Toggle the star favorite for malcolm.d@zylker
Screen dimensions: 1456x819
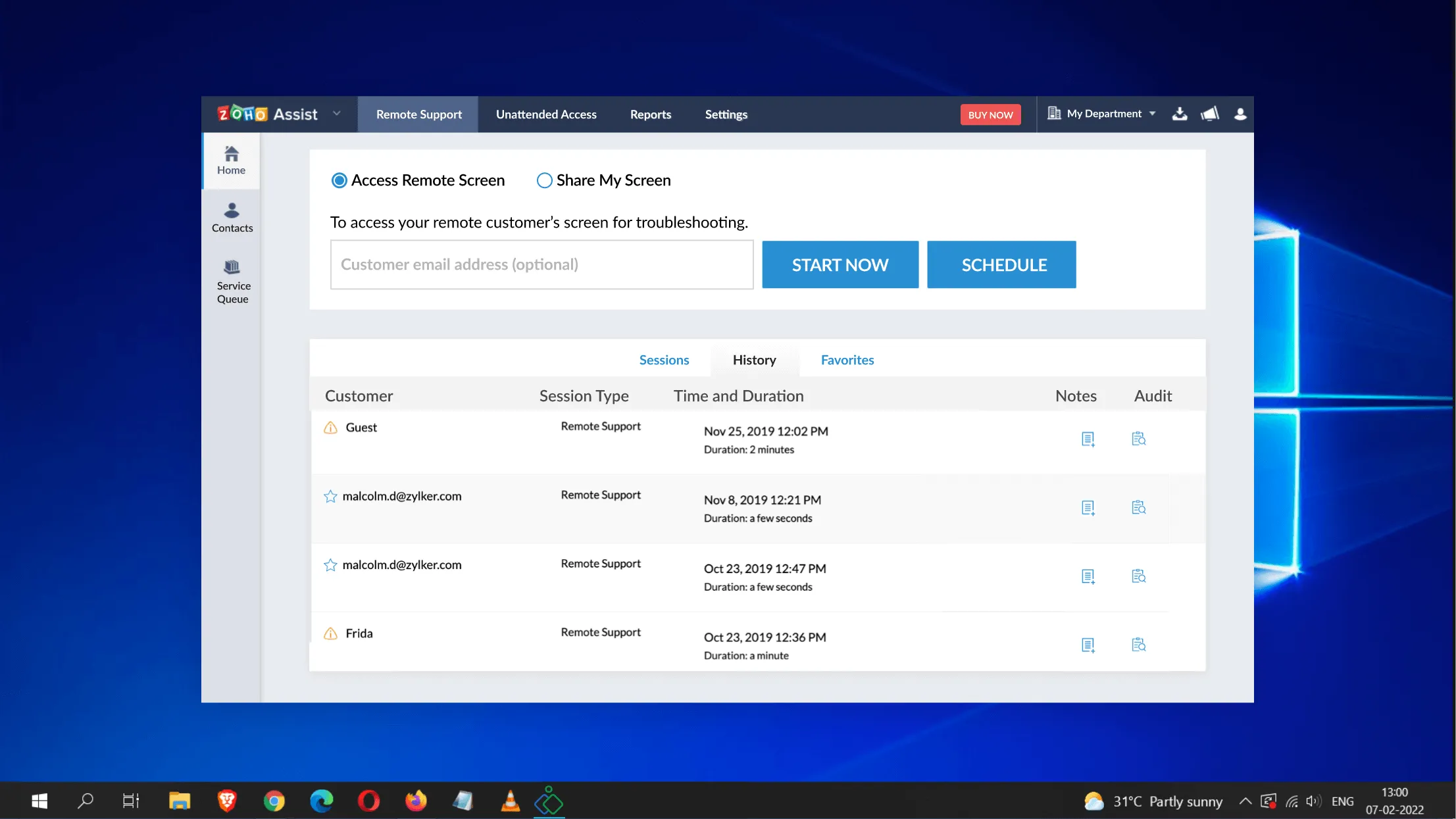(330, 496)
